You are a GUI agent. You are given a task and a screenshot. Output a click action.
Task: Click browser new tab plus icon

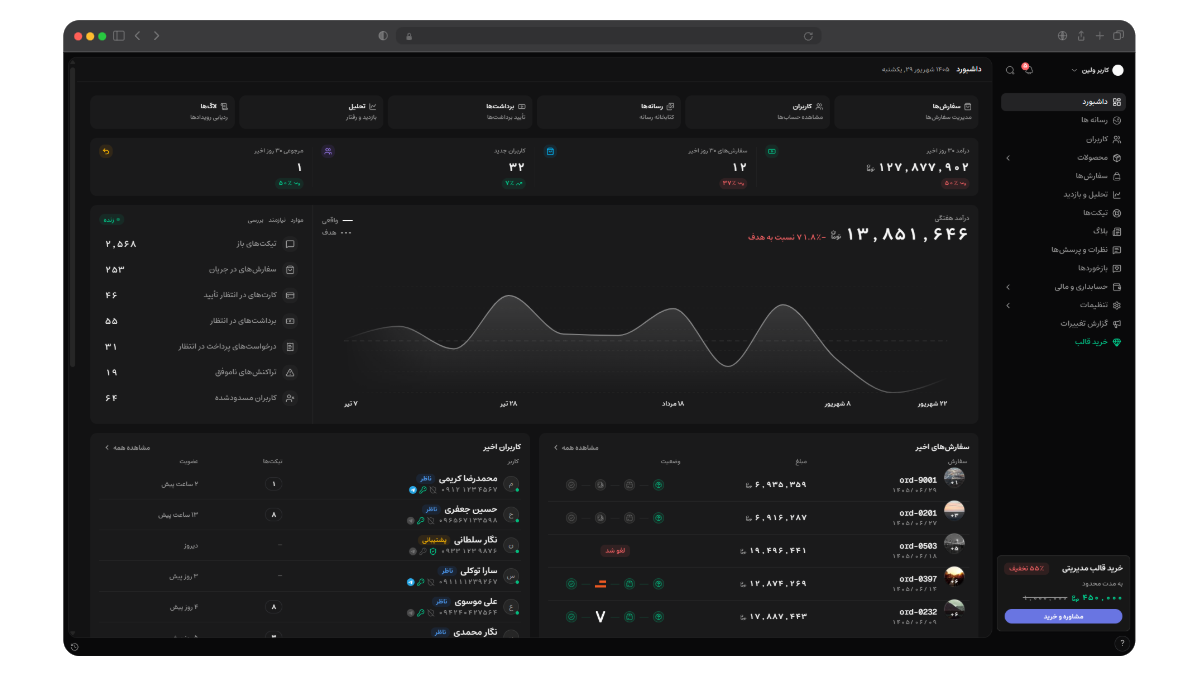click(x=1100, y=36)
